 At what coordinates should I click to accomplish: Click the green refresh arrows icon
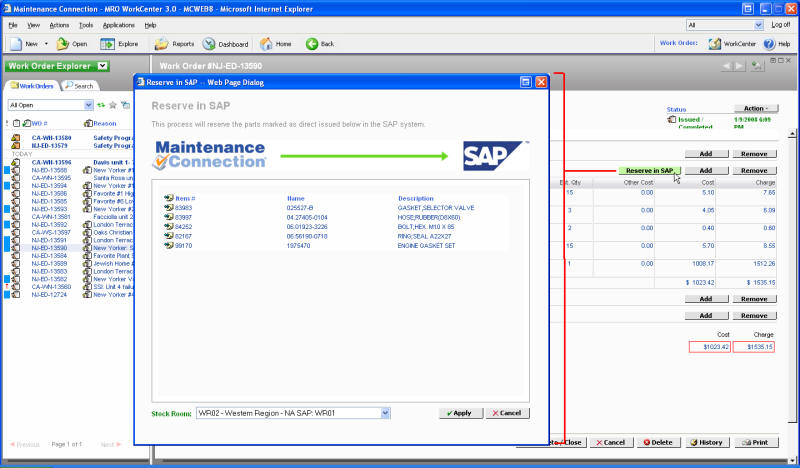101,105
